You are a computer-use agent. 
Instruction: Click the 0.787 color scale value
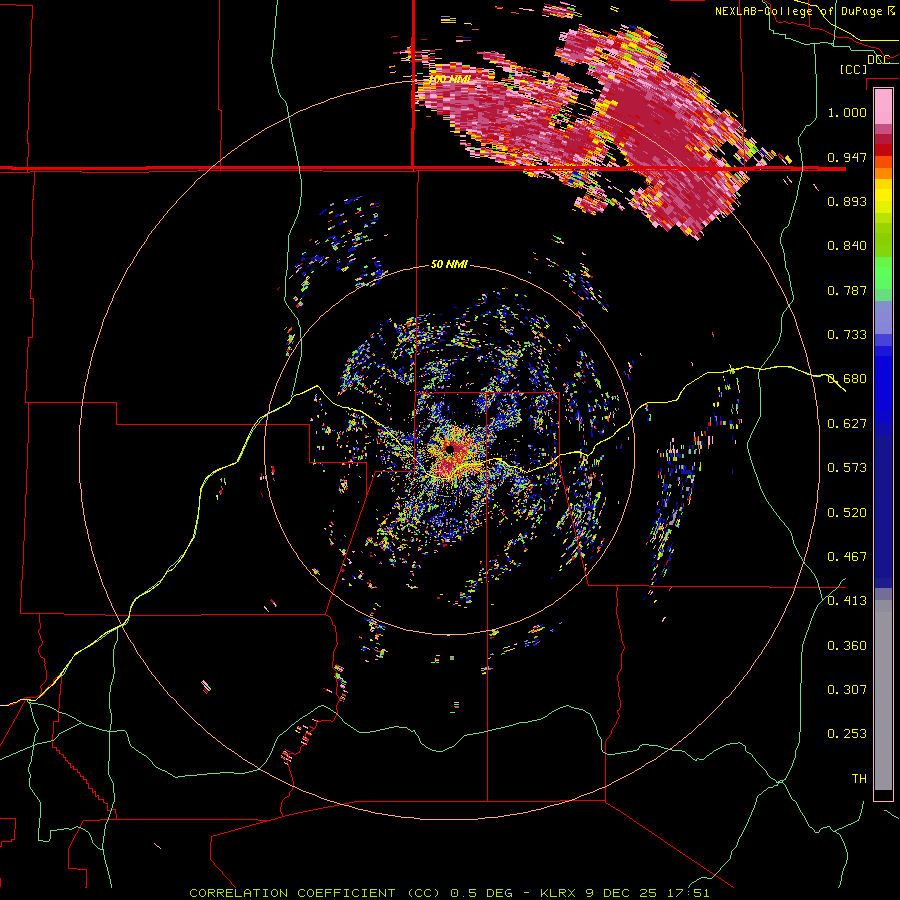click(847, 290)
